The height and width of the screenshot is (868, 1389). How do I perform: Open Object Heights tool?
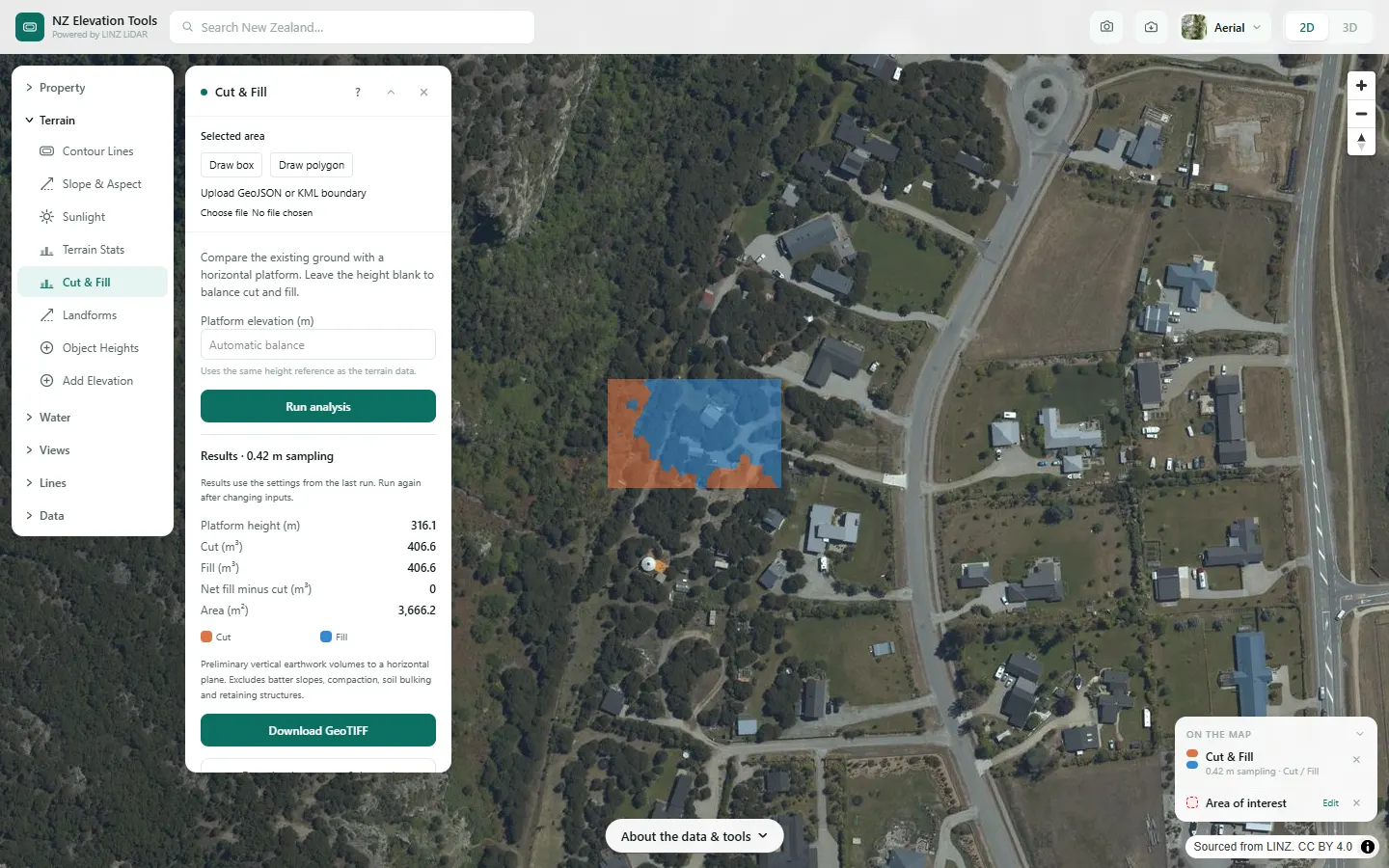[93, 348]
